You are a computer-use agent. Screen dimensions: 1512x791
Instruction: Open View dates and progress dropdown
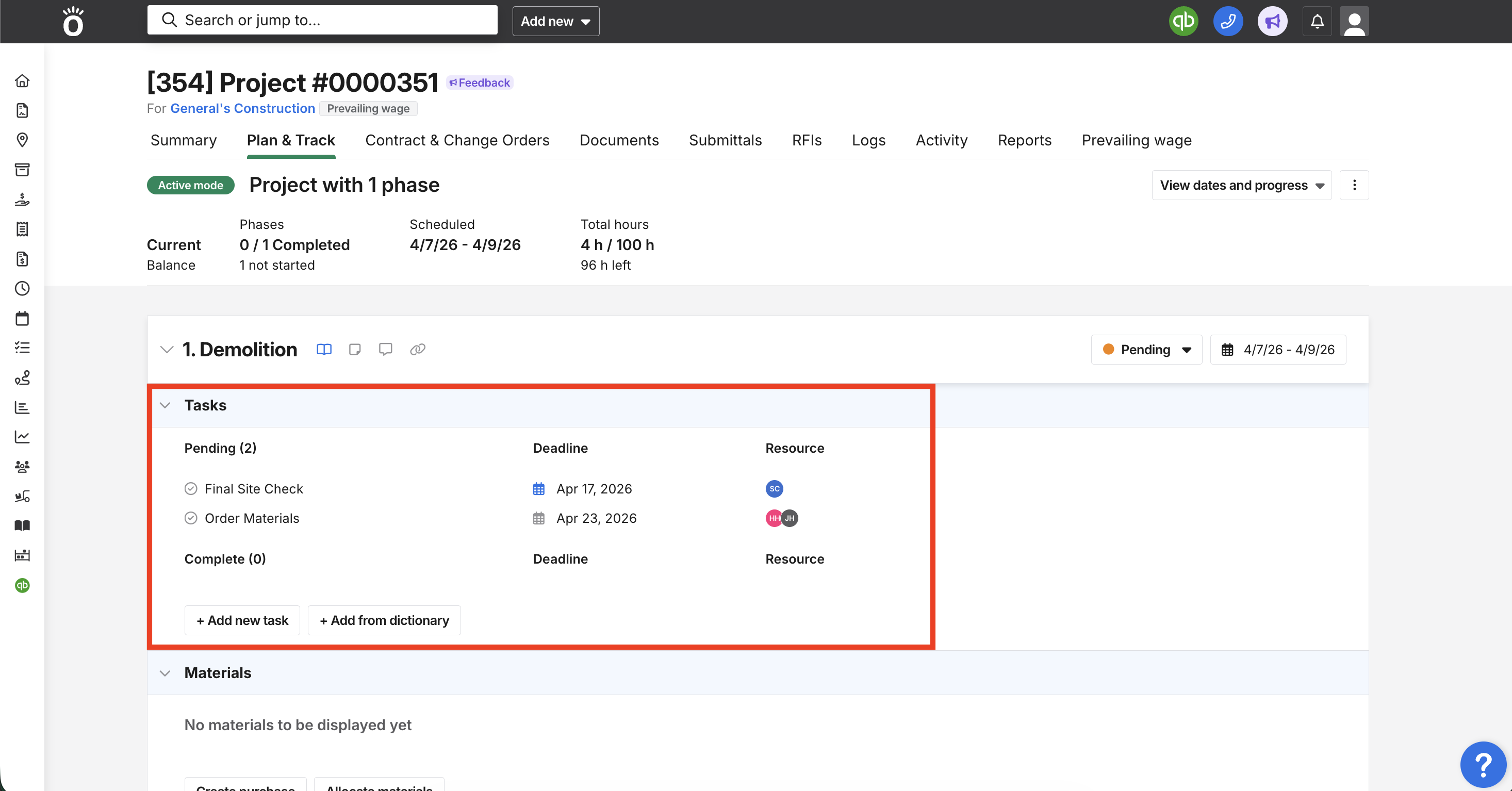tap(1241, 186)
